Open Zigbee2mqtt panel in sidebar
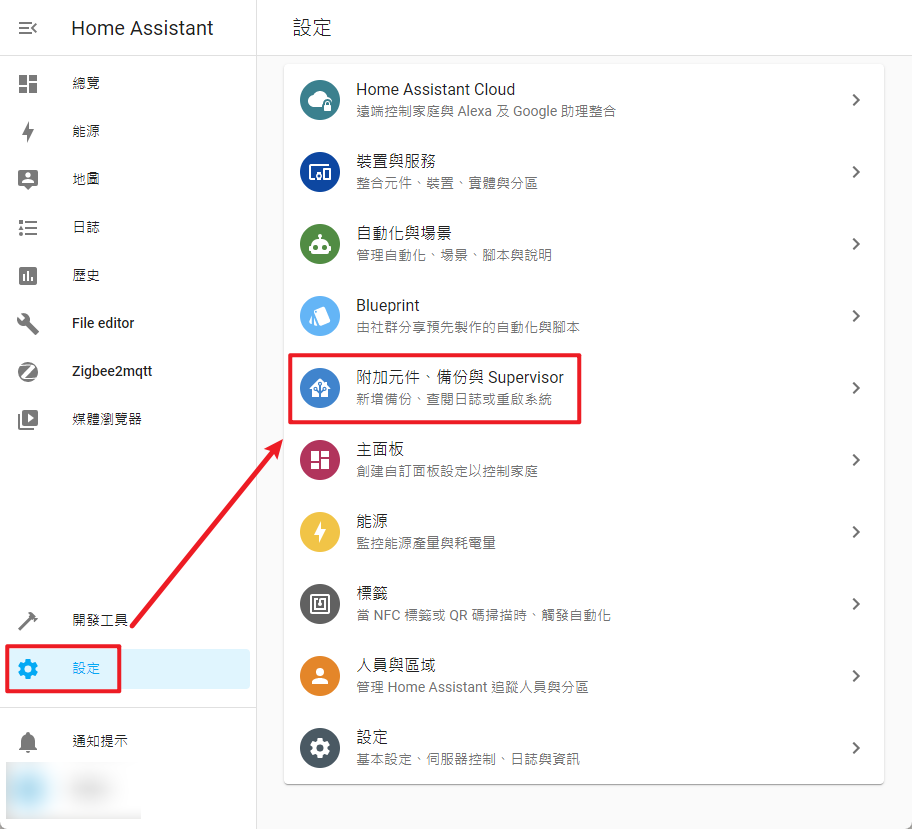 coord(111,371)
